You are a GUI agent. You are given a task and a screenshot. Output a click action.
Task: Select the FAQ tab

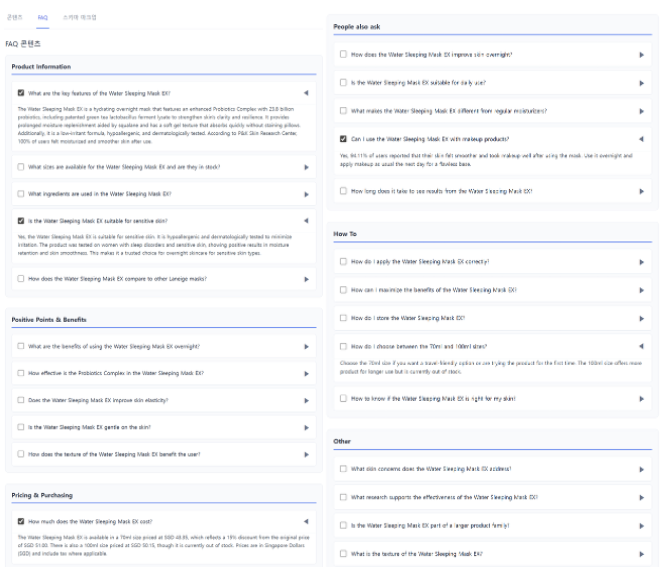(42, 17)
